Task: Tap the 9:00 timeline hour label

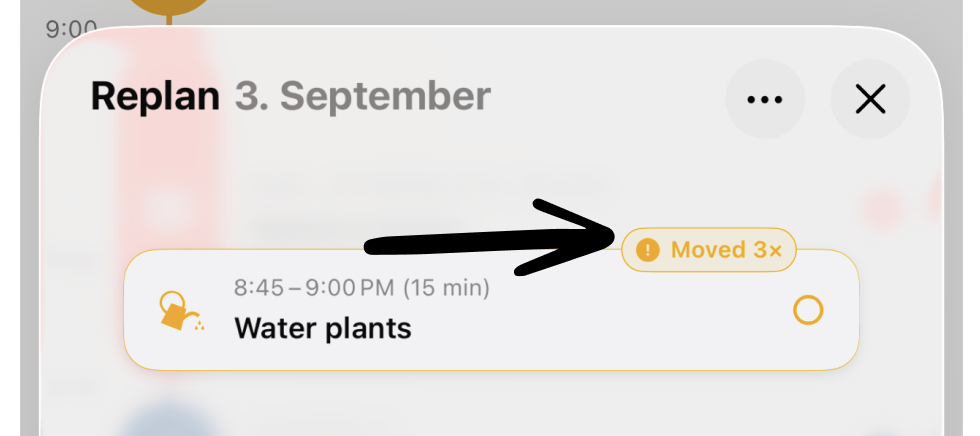Action: point(71,29)
